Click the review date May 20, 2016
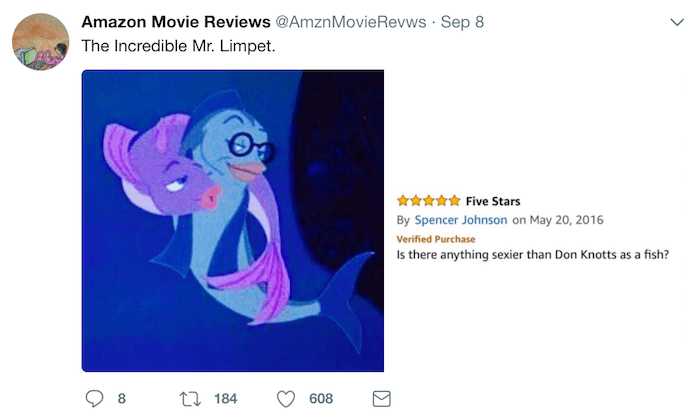This screenshot has width=700, height=419. coord(566,220)
